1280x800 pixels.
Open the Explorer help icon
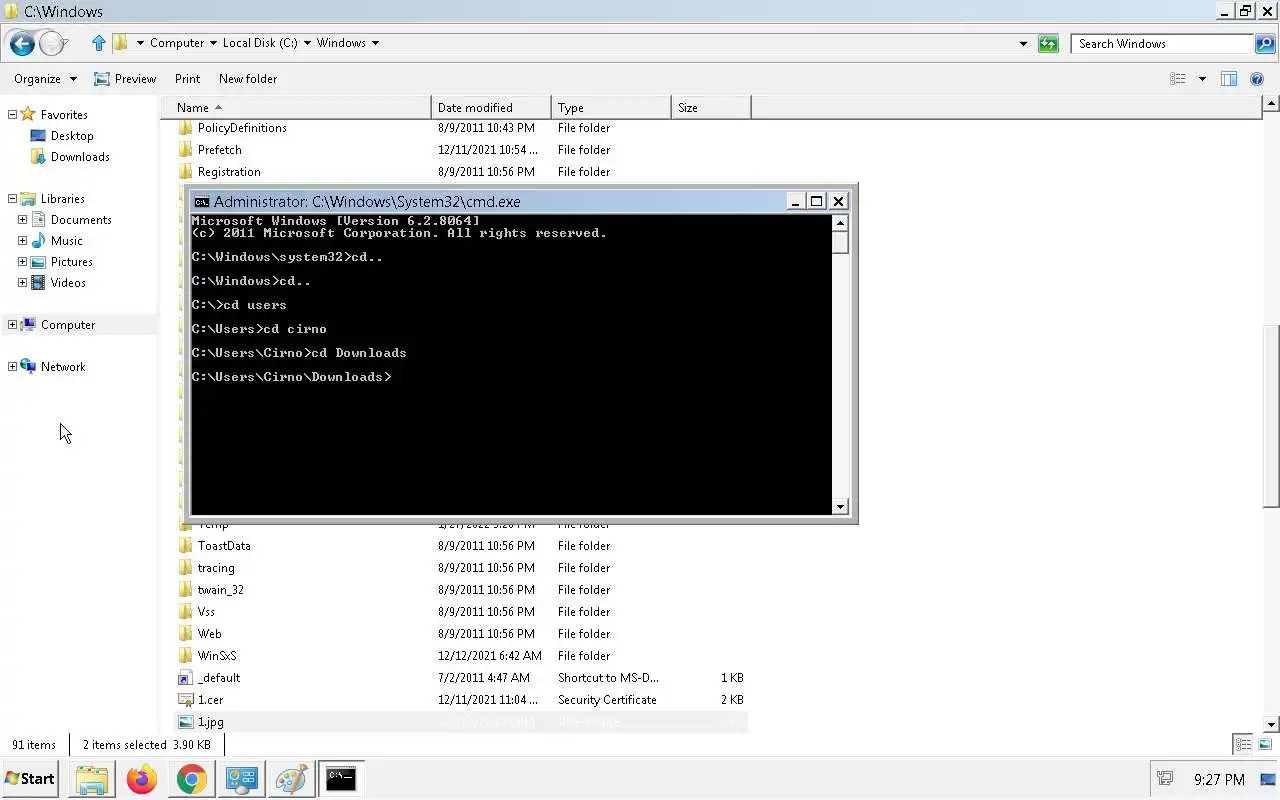click(1257, 79)
